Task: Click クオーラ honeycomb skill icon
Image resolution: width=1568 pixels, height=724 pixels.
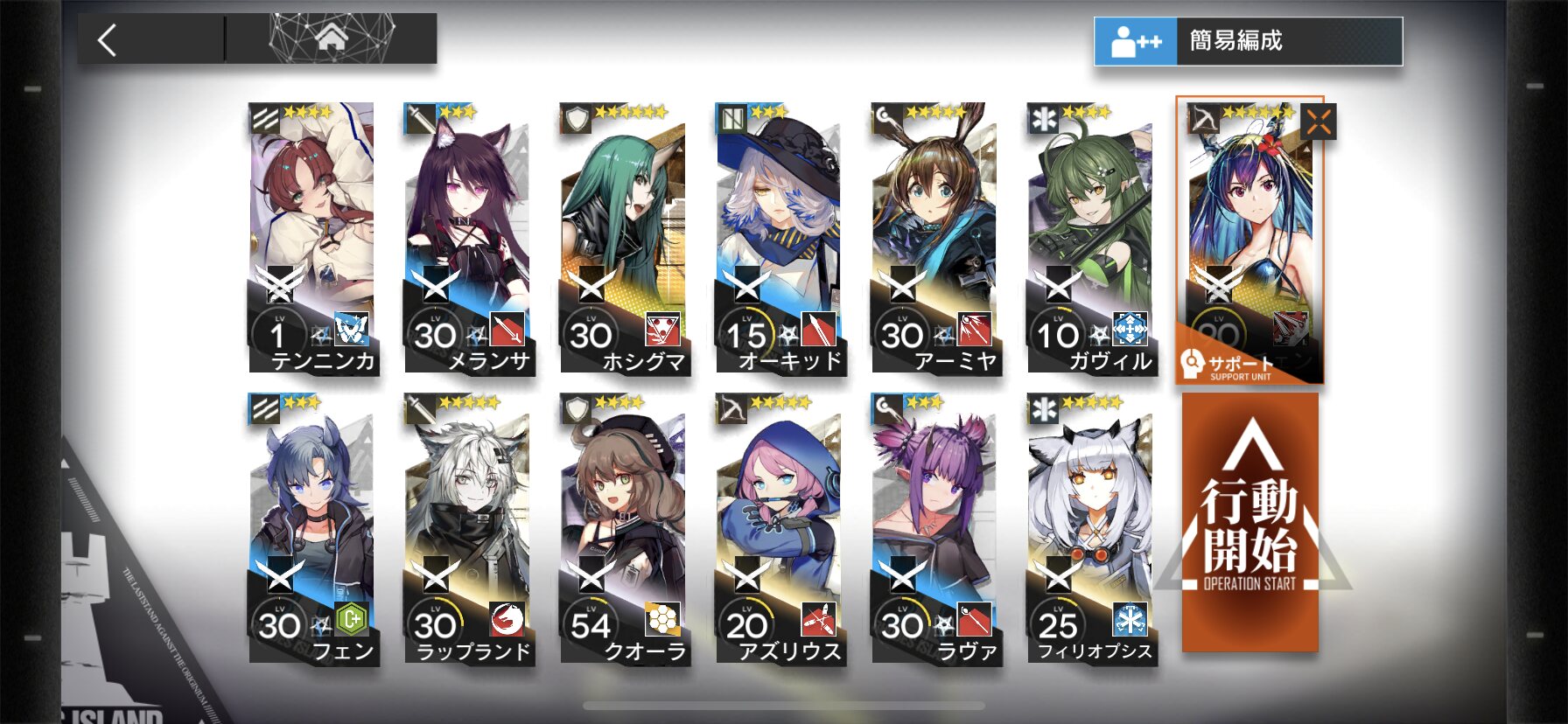Action: point(662,620)
